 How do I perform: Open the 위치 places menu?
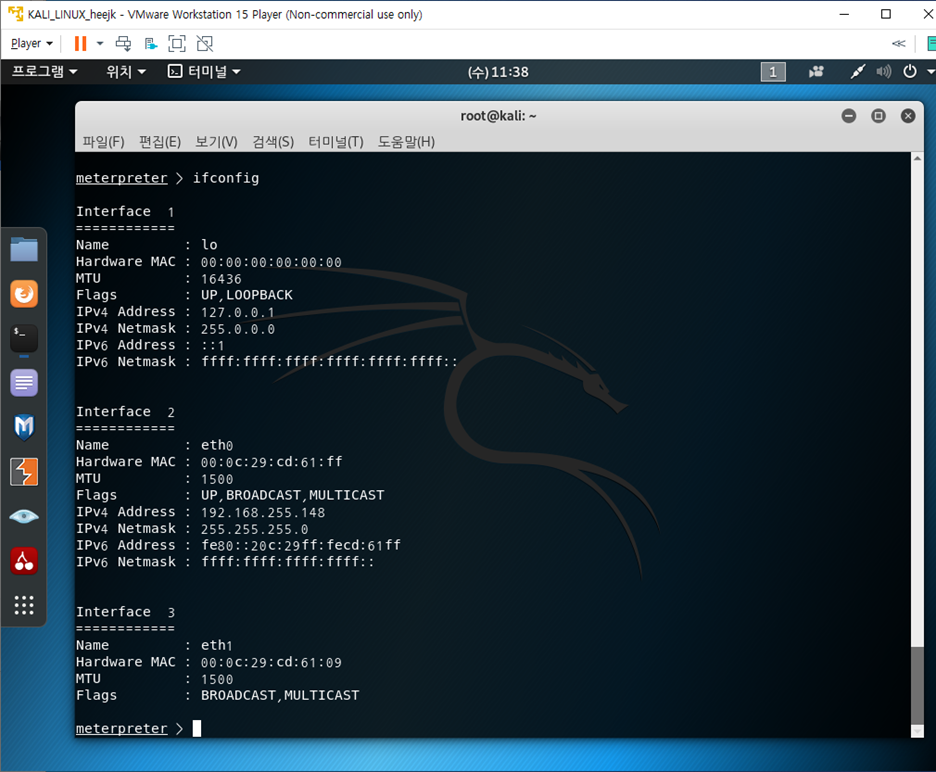click(x=126, y=72)
